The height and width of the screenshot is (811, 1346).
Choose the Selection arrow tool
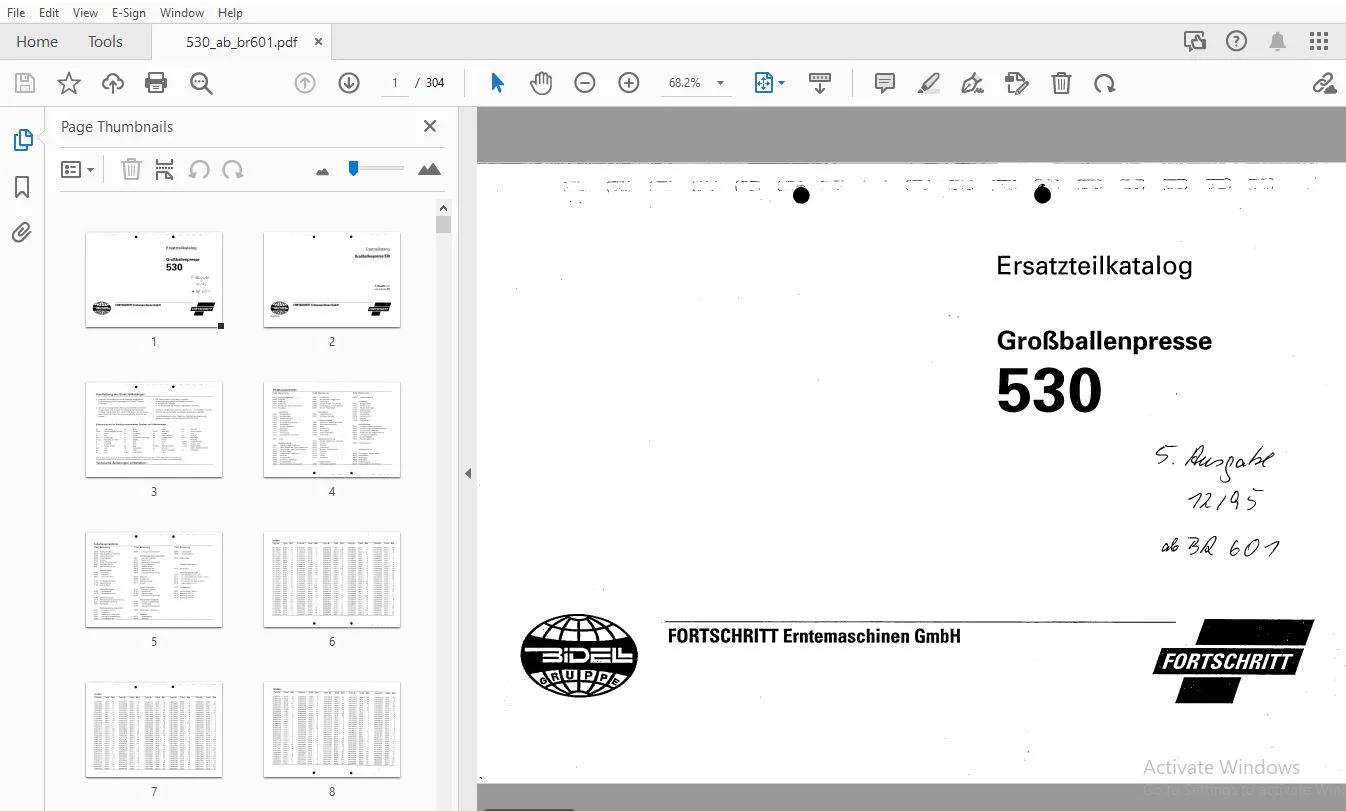pyautogui.click(x=497, y=83)
